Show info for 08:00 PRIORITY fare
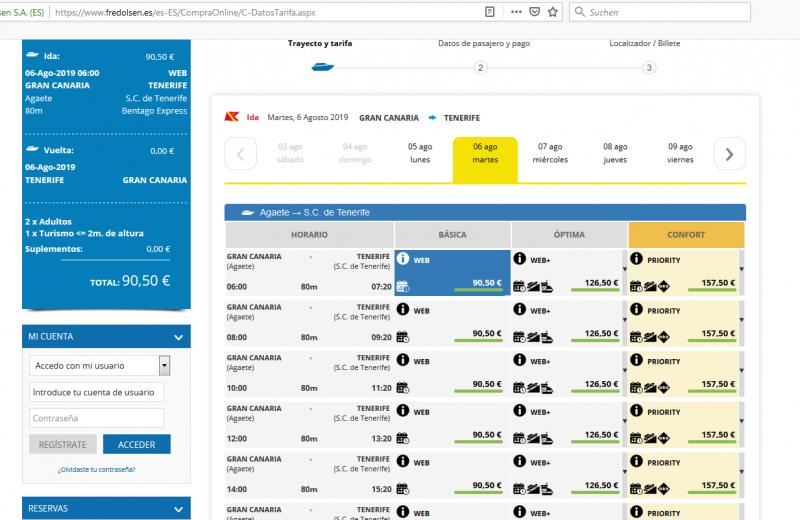Image resolution: width=800 pixels, height=520 pixels. [x=636, y=309]
